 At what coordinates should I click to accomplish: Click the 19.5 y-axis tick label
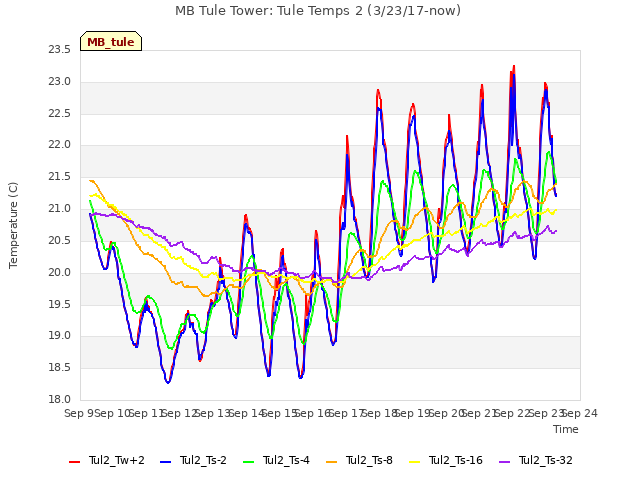pos(60,304)
